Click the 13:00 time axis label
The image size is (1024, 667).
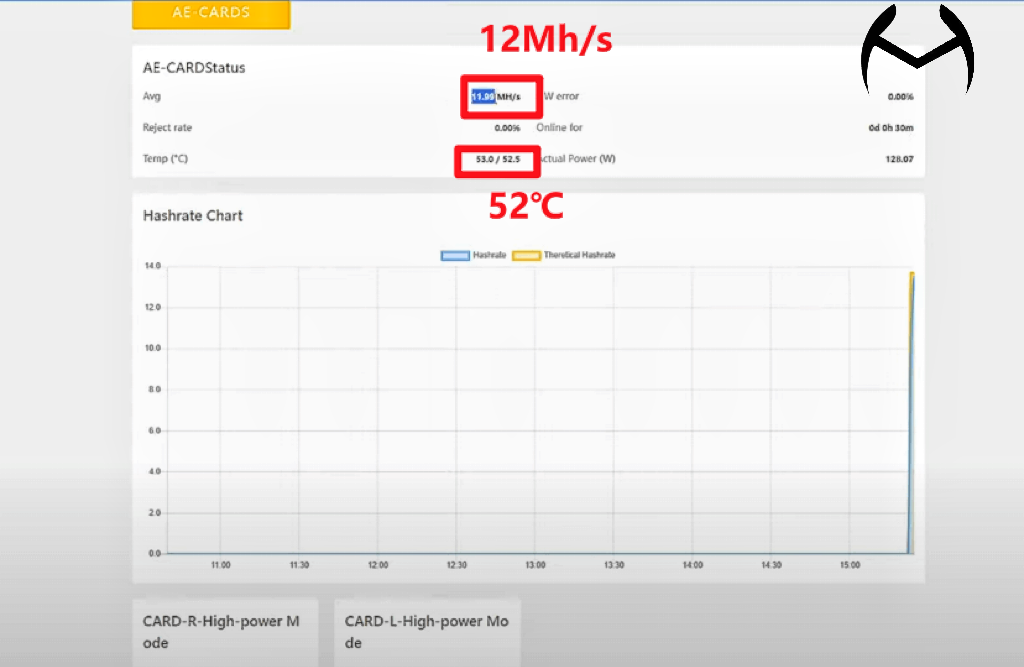pos(536,565)
